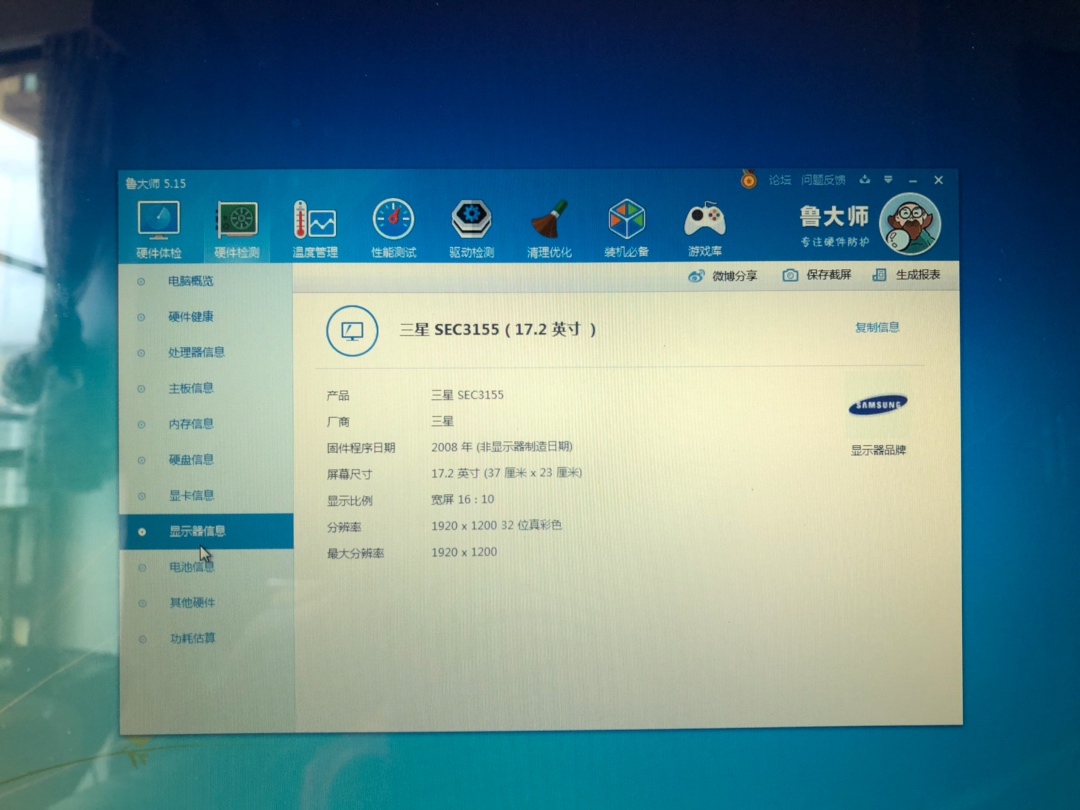
Task: Open the 论坛 forum link
Action: pos(780,180)
